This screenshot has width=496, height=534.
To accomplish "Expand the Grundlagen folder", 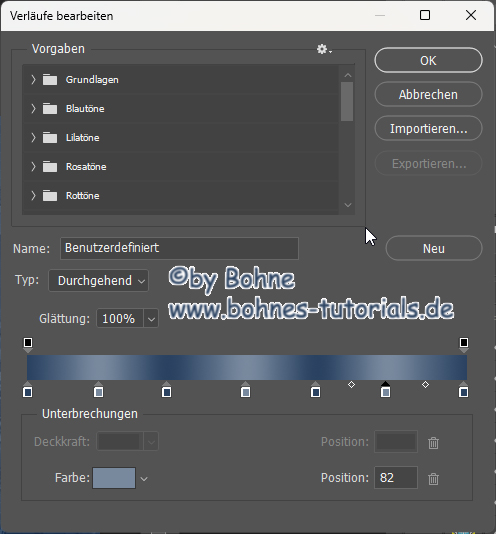I will 33,80.
